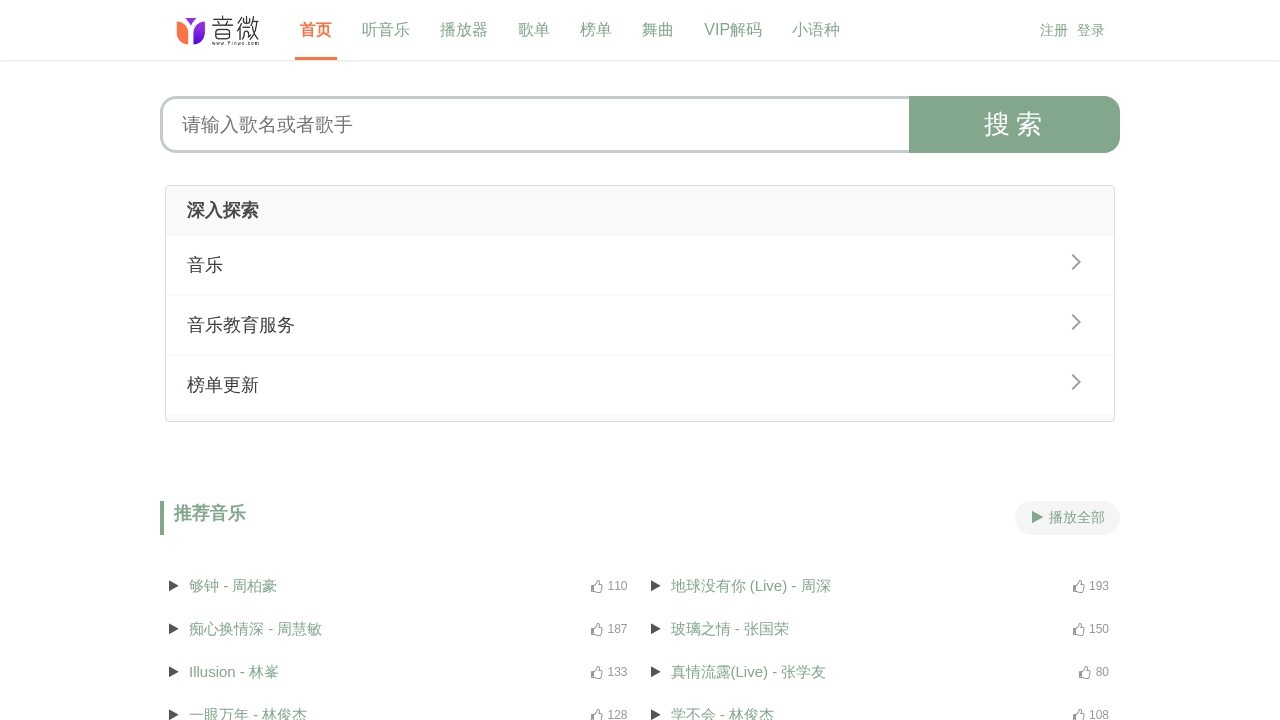Image resolution: width=1280 pixels, height=720 pixels.
Task: Open the 榜单更新 section chevron
Action: point(1076,382)
